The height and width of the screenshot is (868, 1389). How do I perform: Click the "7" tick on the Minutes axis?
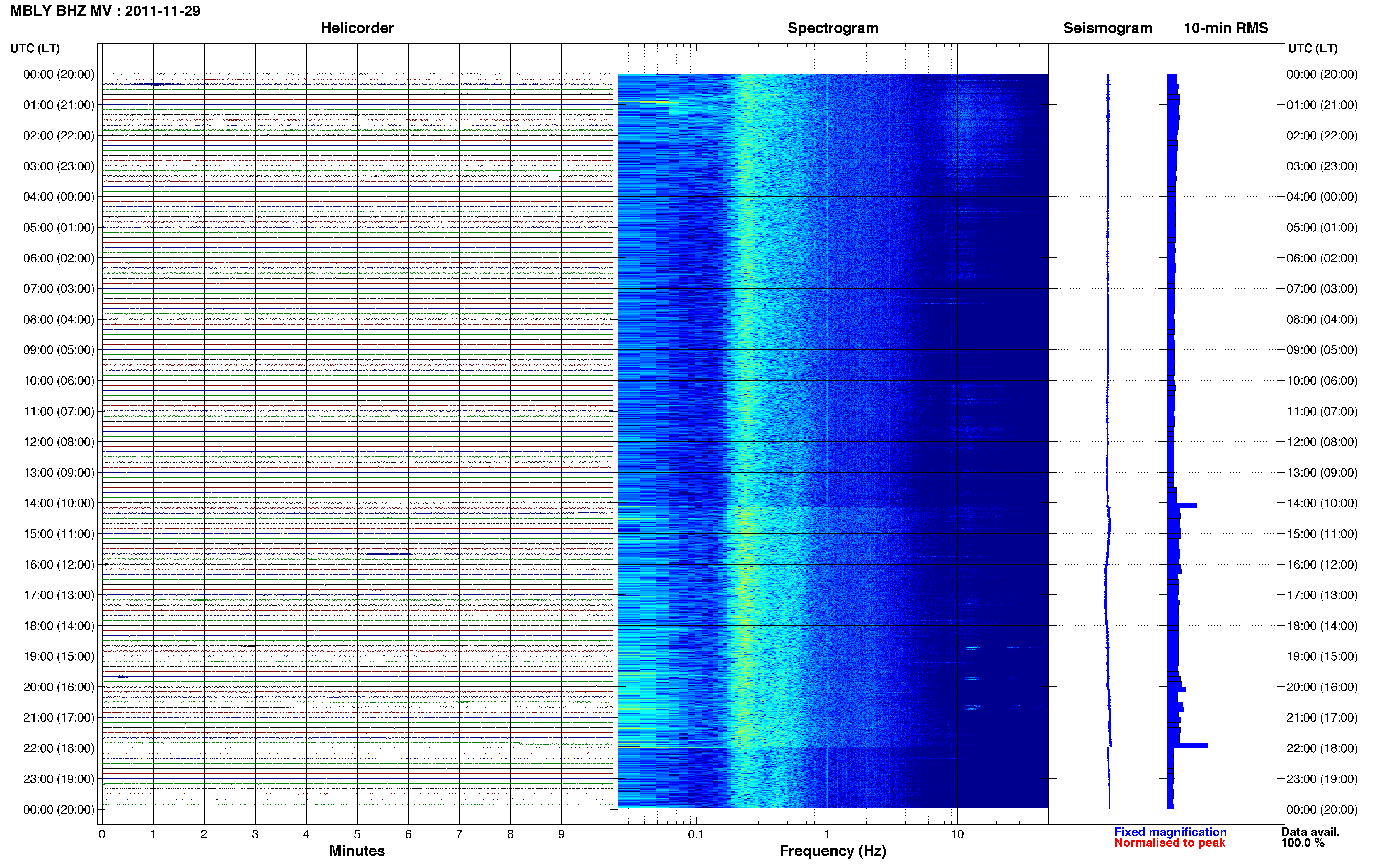(459, 834)
